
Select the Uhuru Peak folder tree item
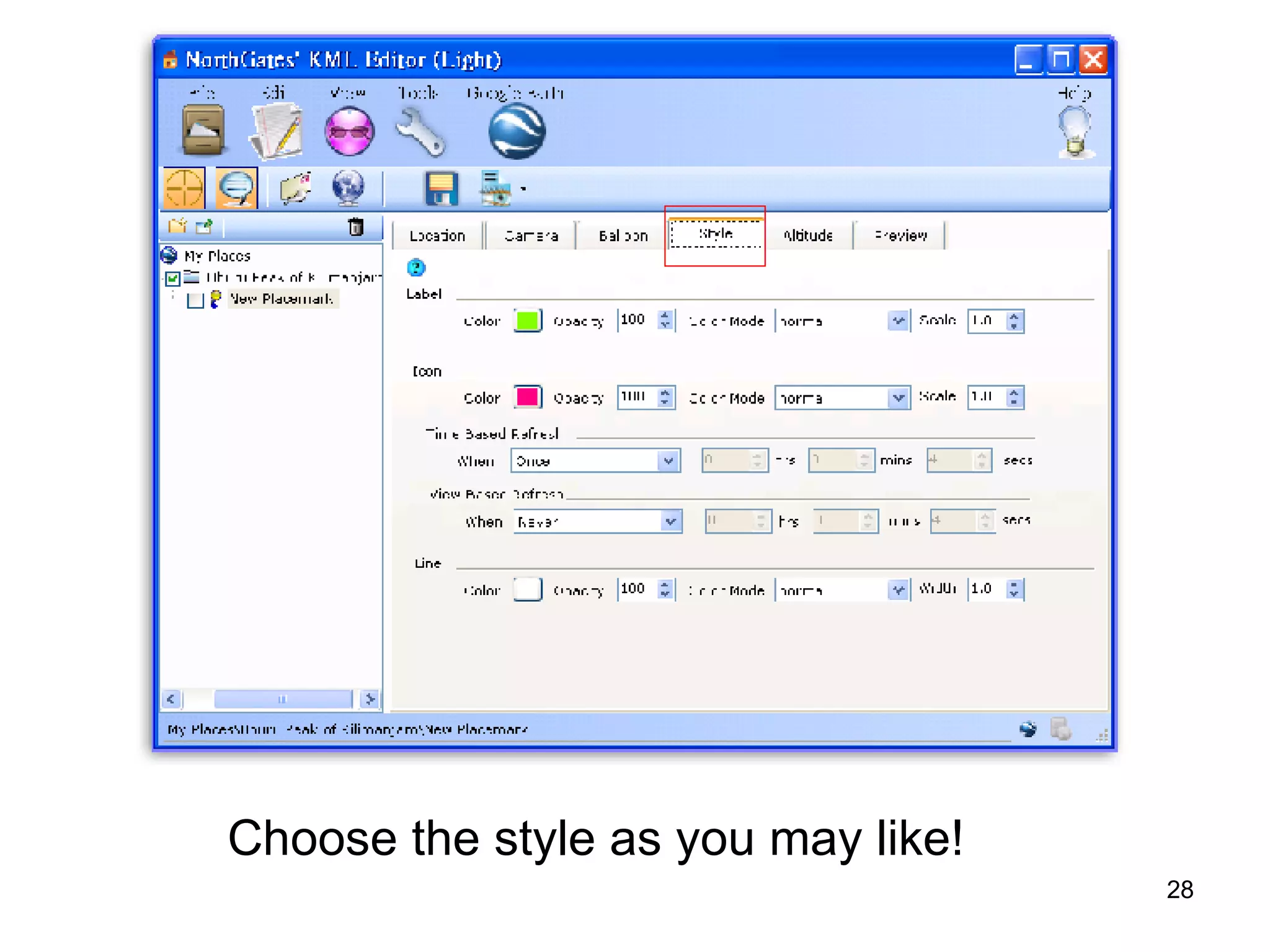tap(293, 278)
